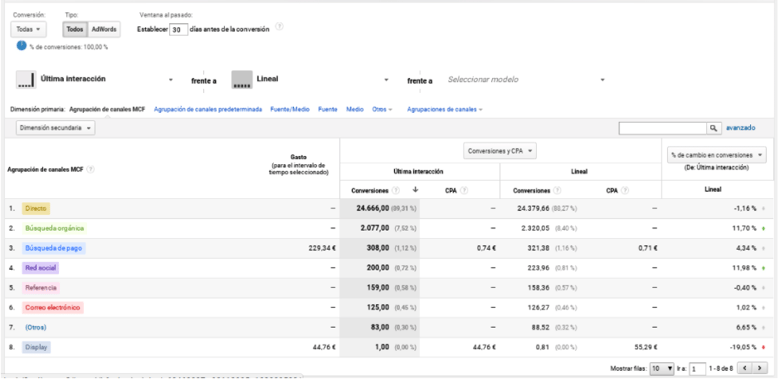Viewport: 780px width, 379px height.
Task: Select the 'Todos' type toggle
Action: point(75,29)
